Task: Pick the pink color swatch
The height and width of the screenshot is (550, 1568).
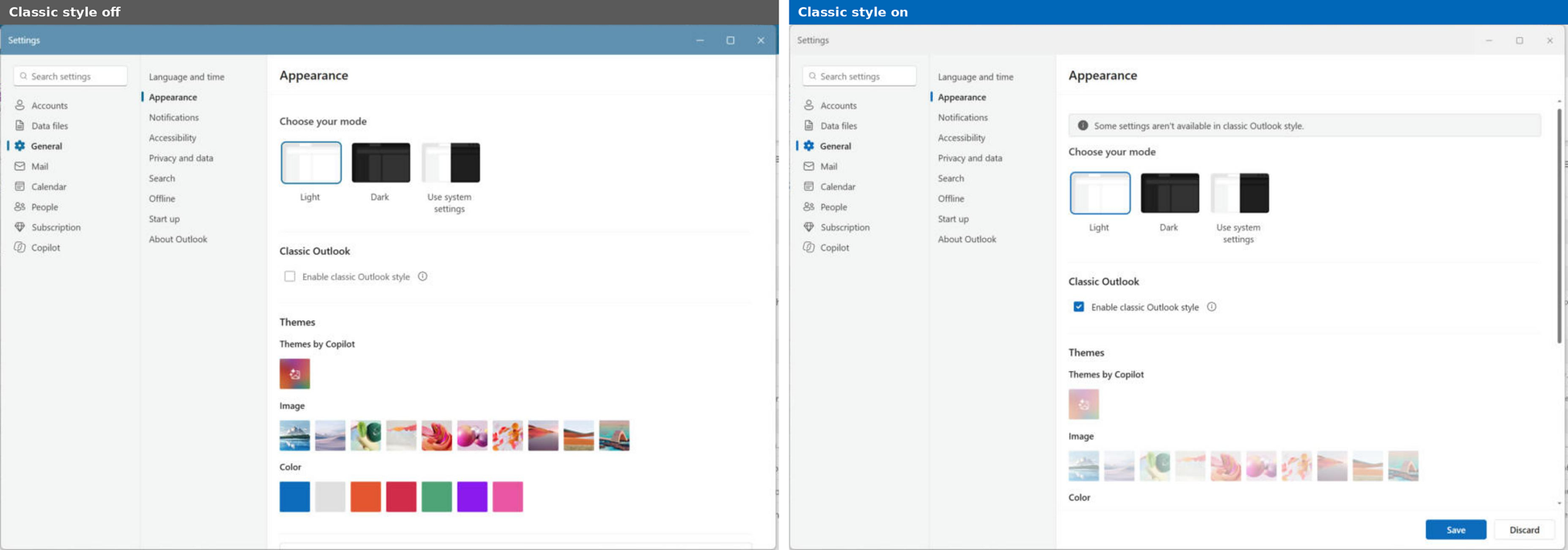Action: tap(508, 497)
